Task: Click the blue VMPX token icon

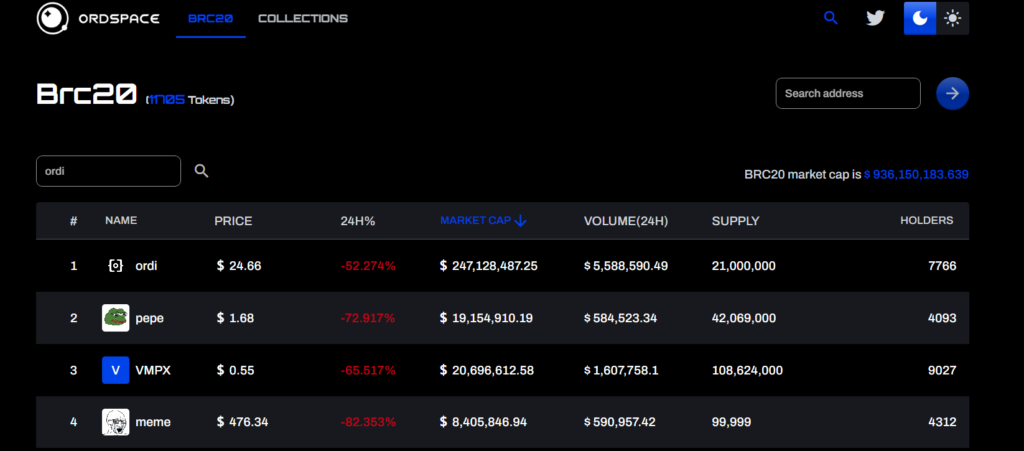Action: click(115, 370)
